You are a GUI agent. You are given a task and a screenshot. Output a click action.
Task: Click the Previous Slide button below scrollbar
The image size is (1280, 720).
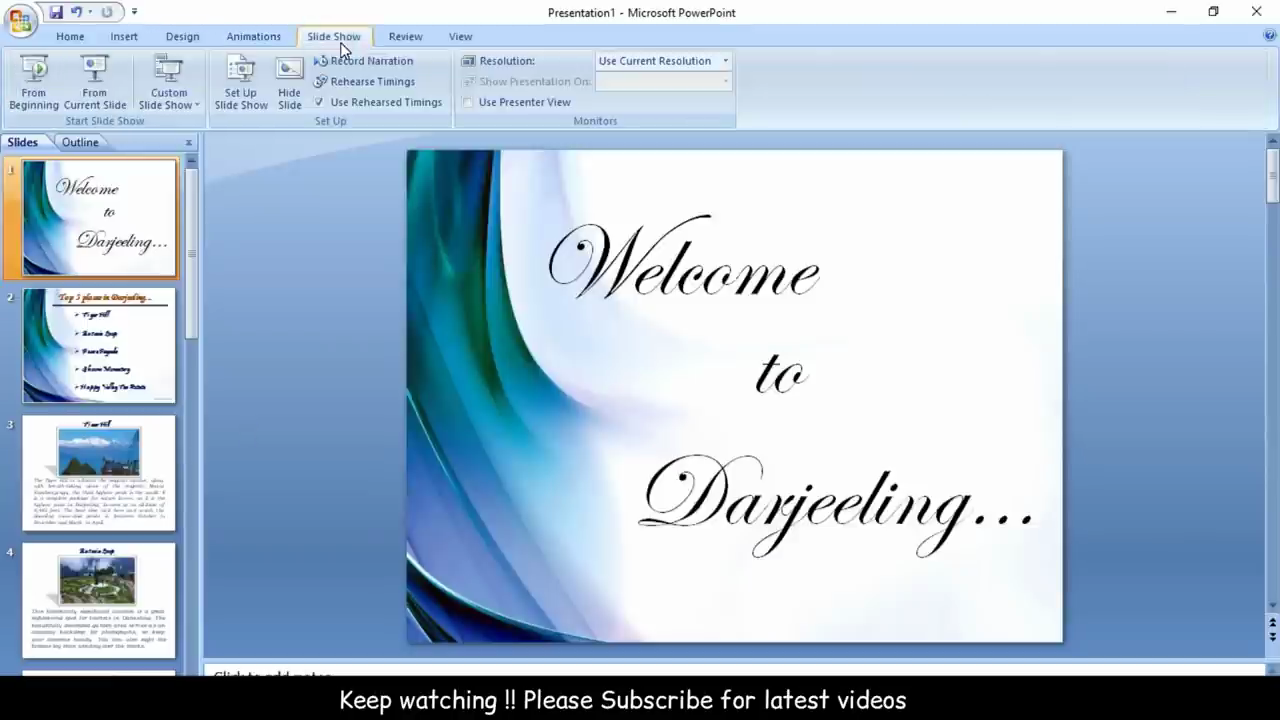coord(1272,621)
